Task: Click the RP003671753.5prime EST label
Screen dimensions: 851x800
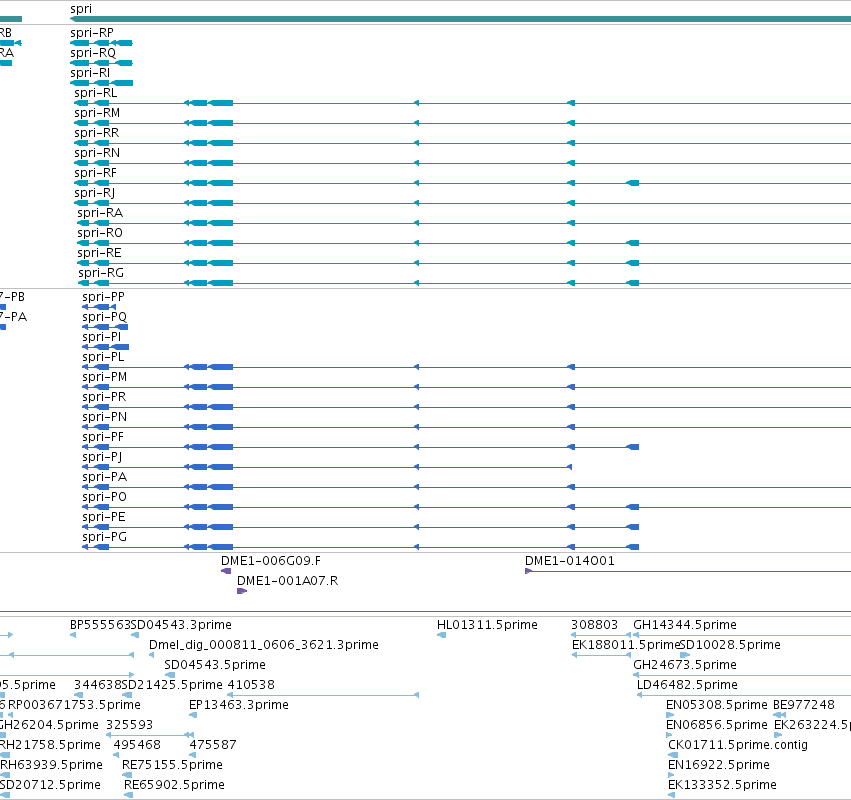Action: coord(74,705)
